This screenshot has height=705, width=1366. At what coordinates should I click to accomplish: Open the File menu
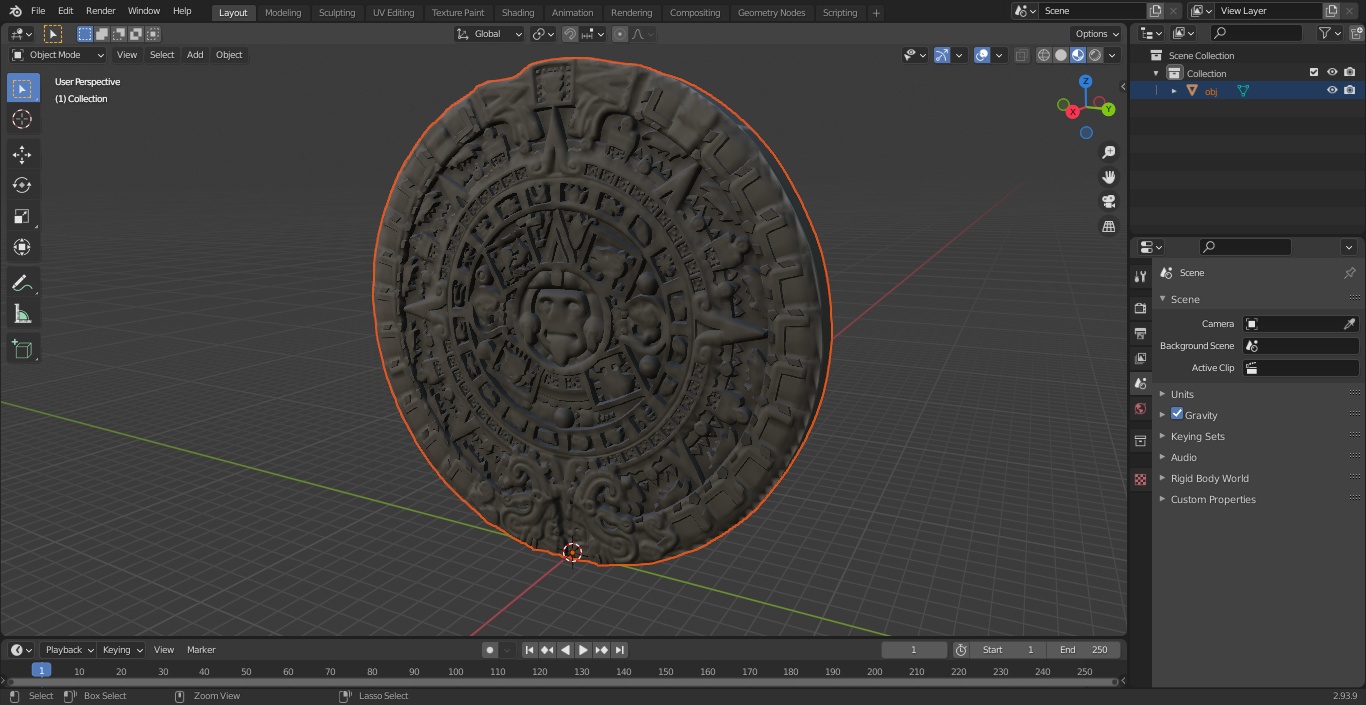coord(38,11)
